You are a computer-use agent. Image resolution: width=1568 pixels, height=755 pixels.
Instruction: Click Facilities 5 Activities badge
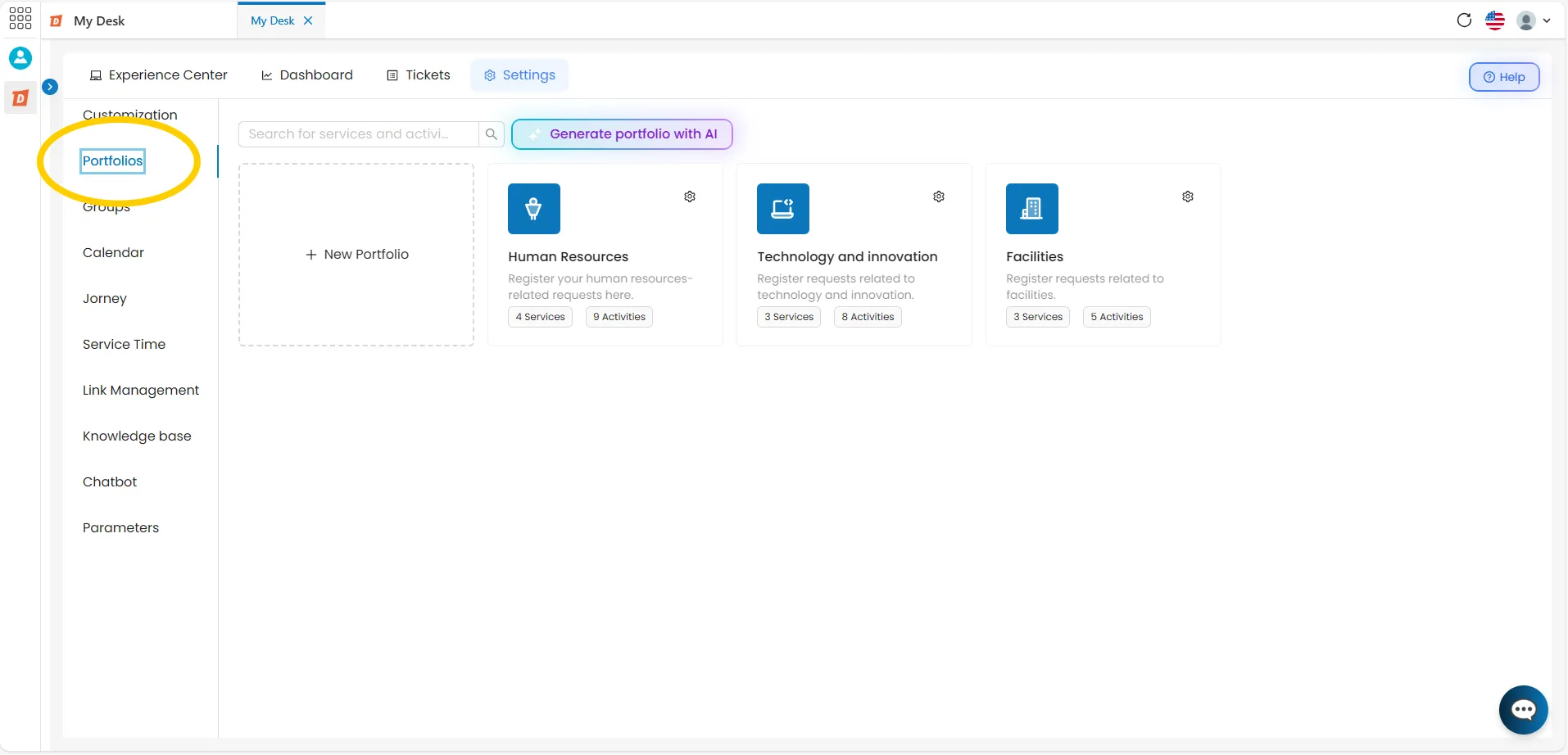click(x=1117, y=317)
